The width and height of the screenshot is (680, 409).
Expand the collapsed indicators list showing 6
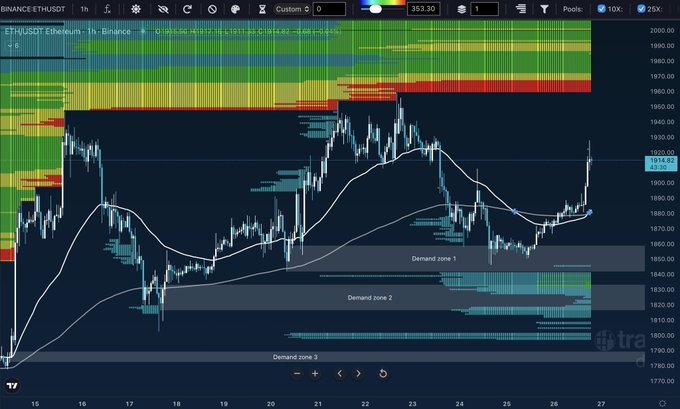pyautogui.click(x=13, y=46)
